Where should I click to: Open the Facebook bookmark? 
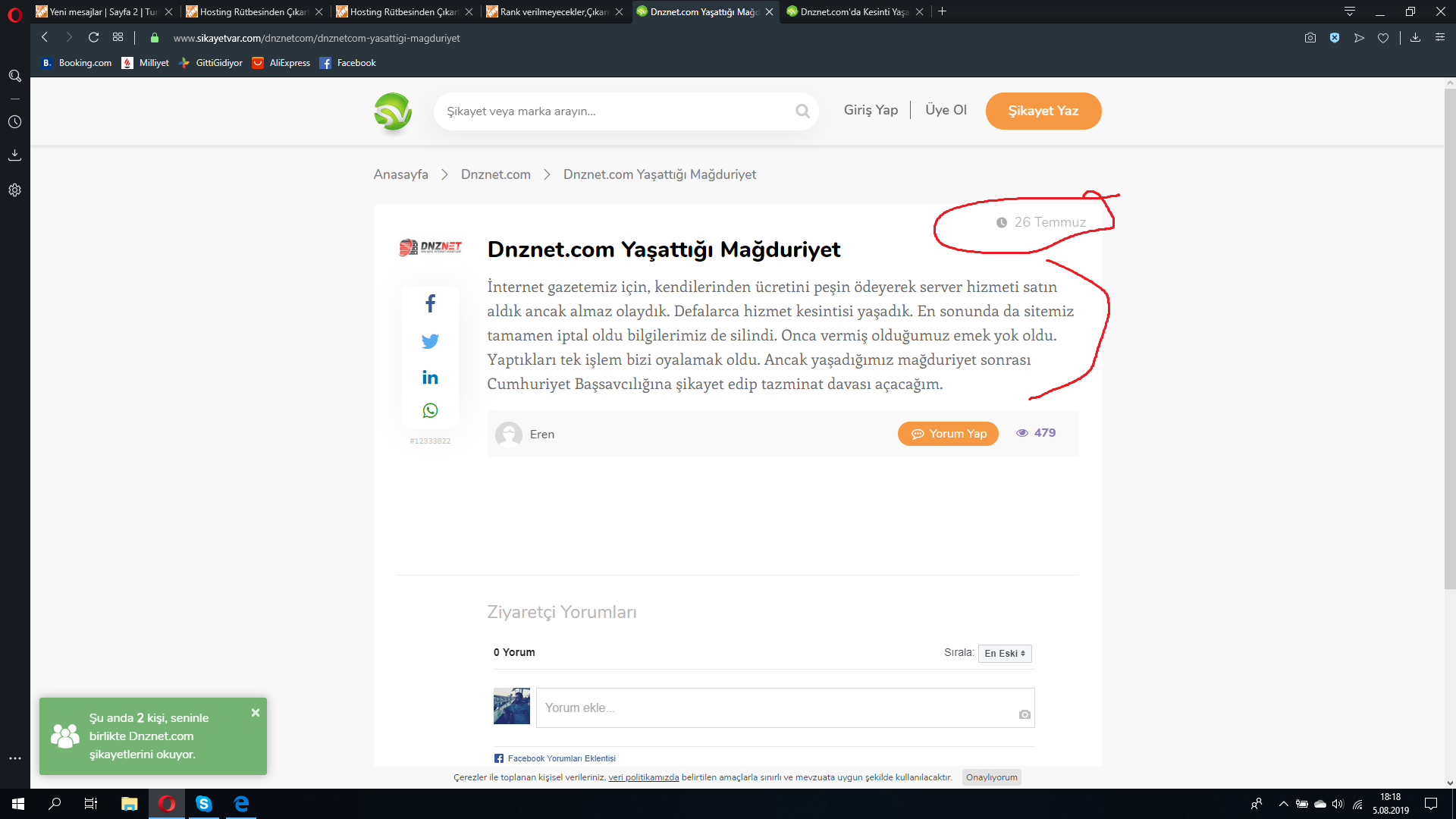click(348, 63)
